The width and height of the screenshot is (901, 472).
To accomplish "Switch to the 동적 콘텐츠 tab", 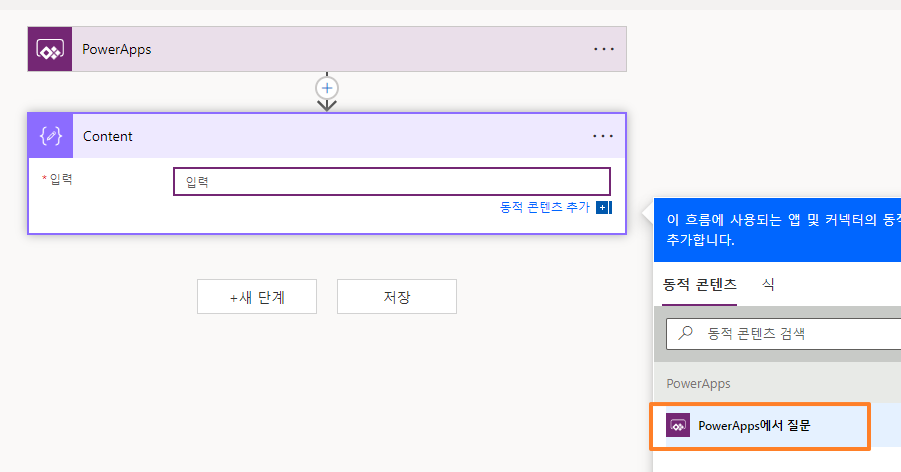I will tap(699, 285).
